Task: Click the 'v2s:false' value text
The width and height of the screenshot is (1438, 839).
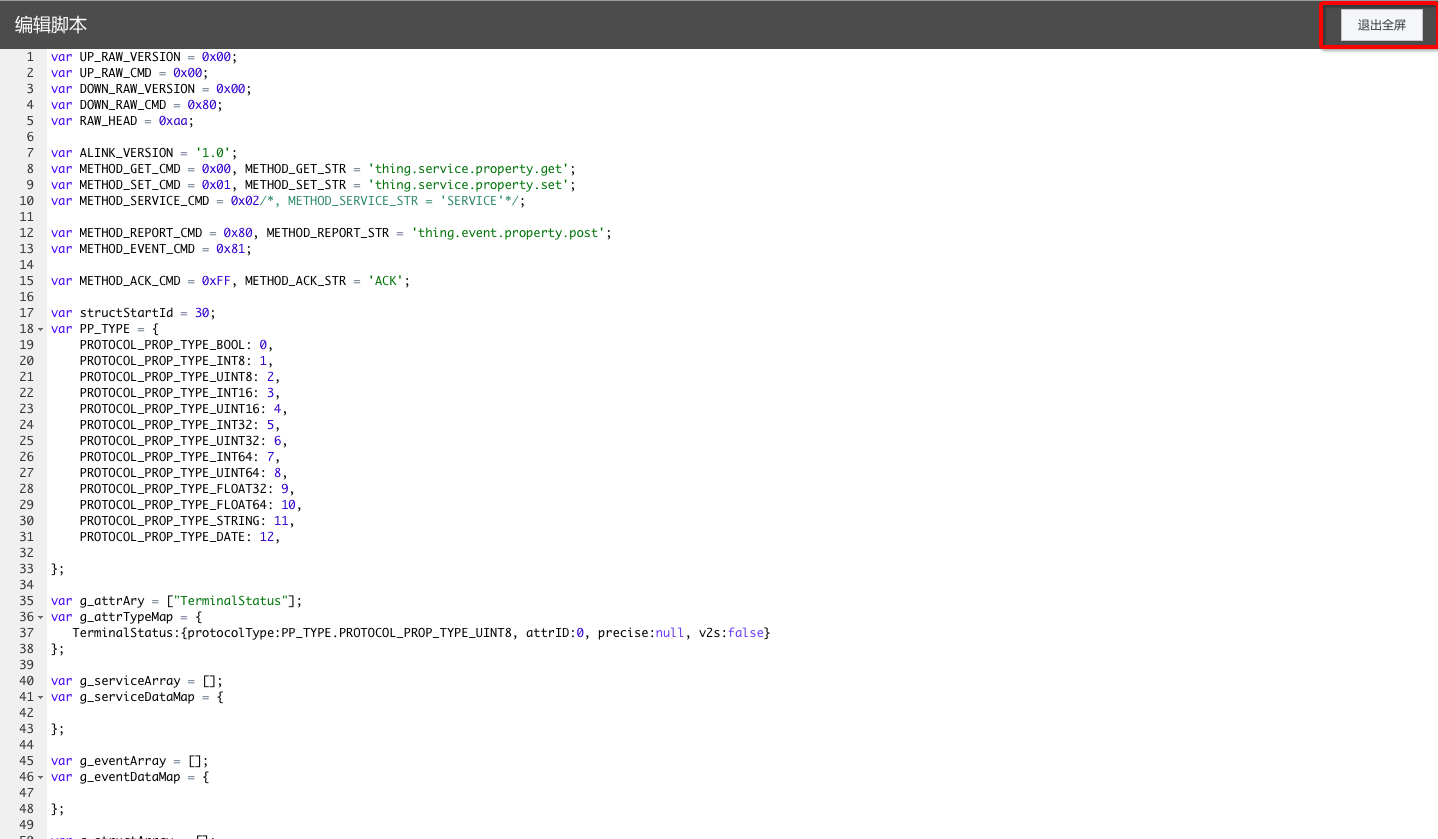Action: (731, 633)
